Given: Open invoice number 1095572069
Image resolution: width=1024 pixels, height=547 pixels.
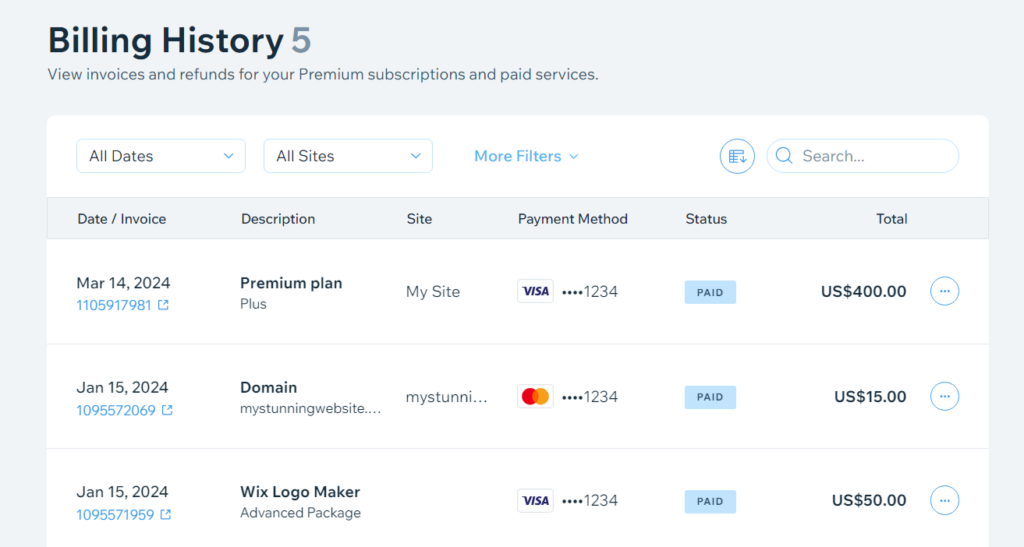Looking at the screenshot, I should pos(116,410).
